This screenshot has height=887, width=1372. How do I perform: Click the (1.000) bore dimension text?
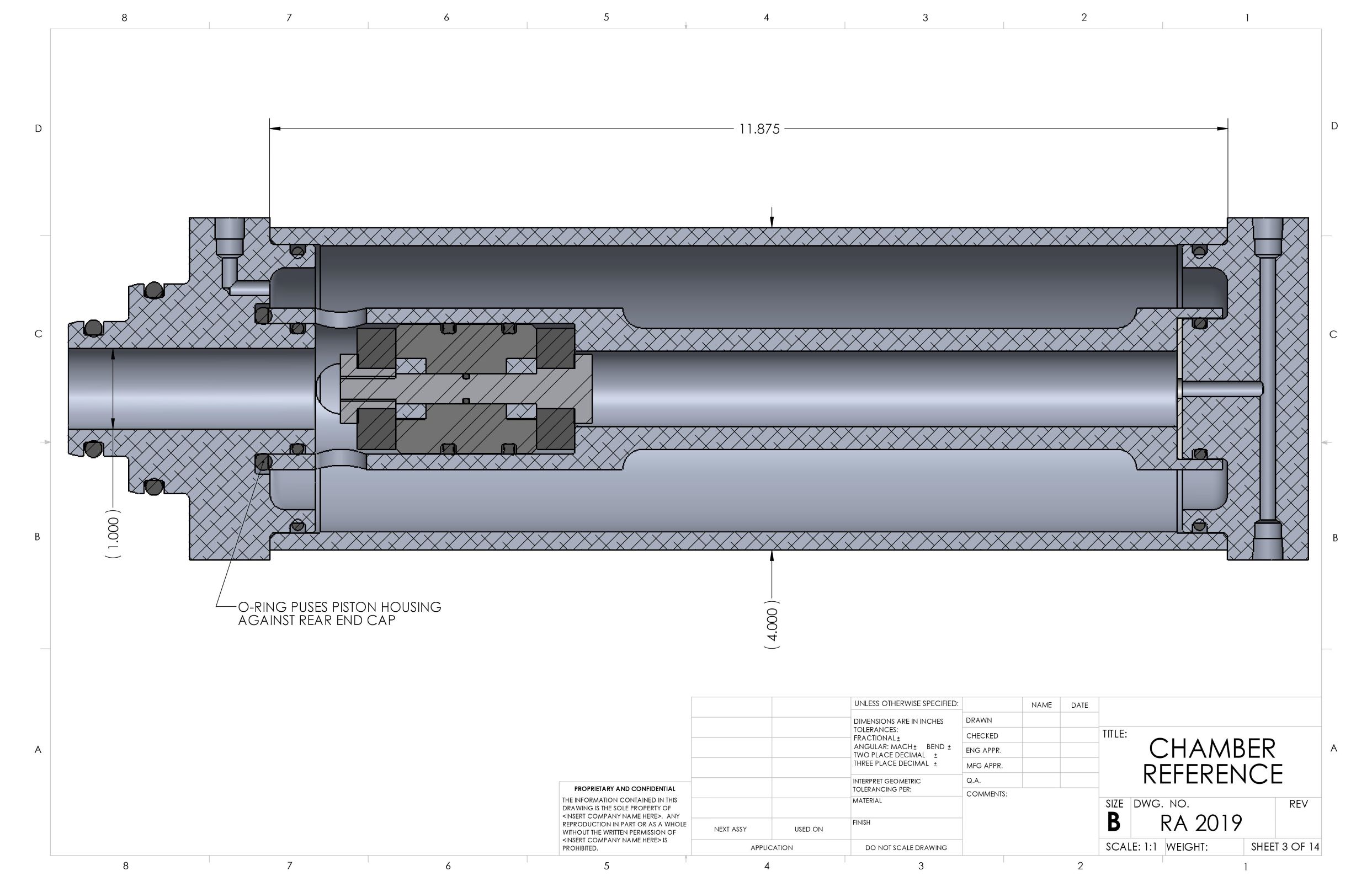[113, 533]
